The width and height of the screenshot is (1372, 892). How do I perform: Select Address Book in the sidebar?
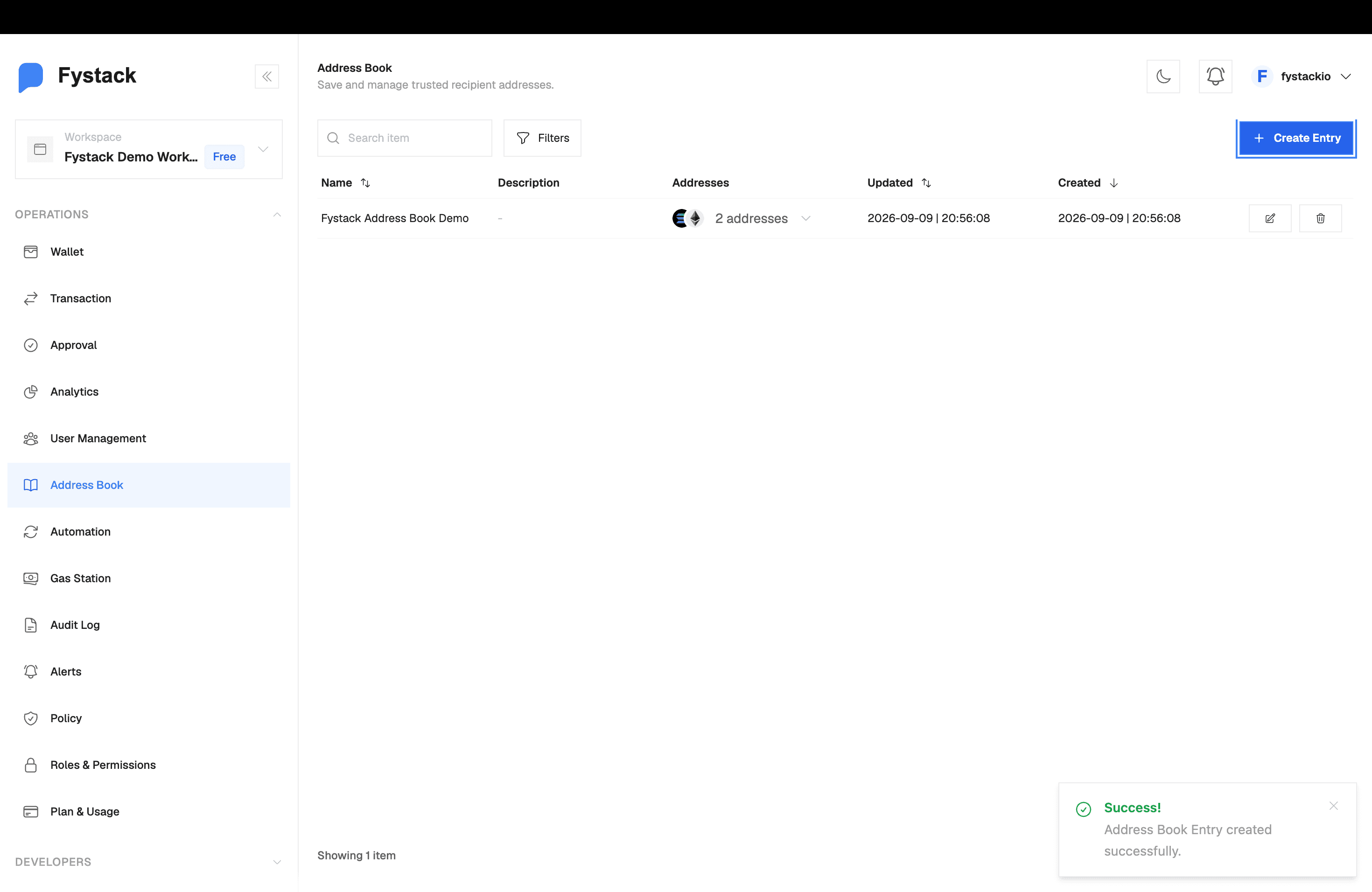[149, 485]
